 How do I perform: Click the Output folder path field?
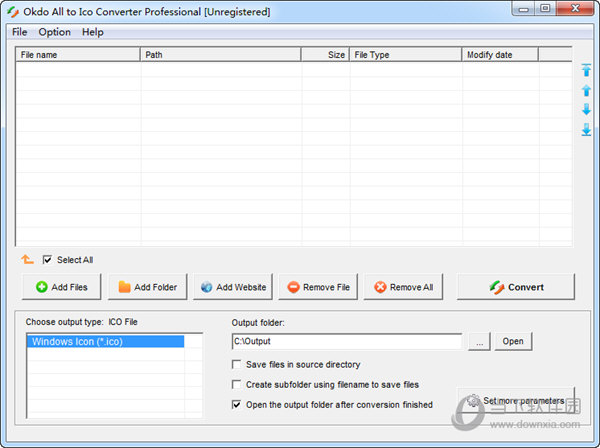347,341
